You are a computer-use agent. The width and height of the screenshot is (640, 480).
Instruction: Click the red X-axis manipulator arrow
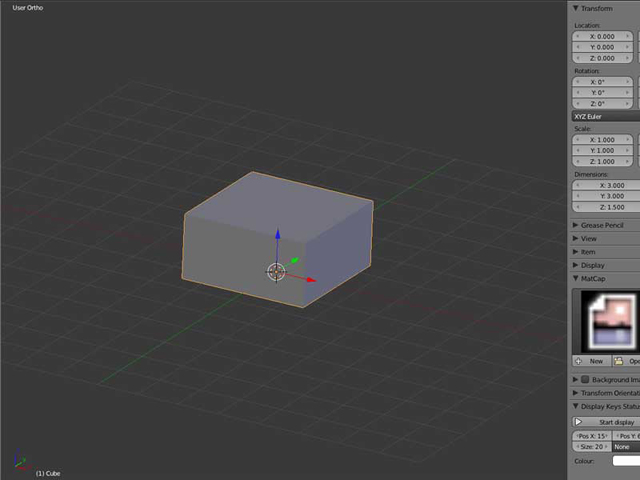tap(310, 280)
